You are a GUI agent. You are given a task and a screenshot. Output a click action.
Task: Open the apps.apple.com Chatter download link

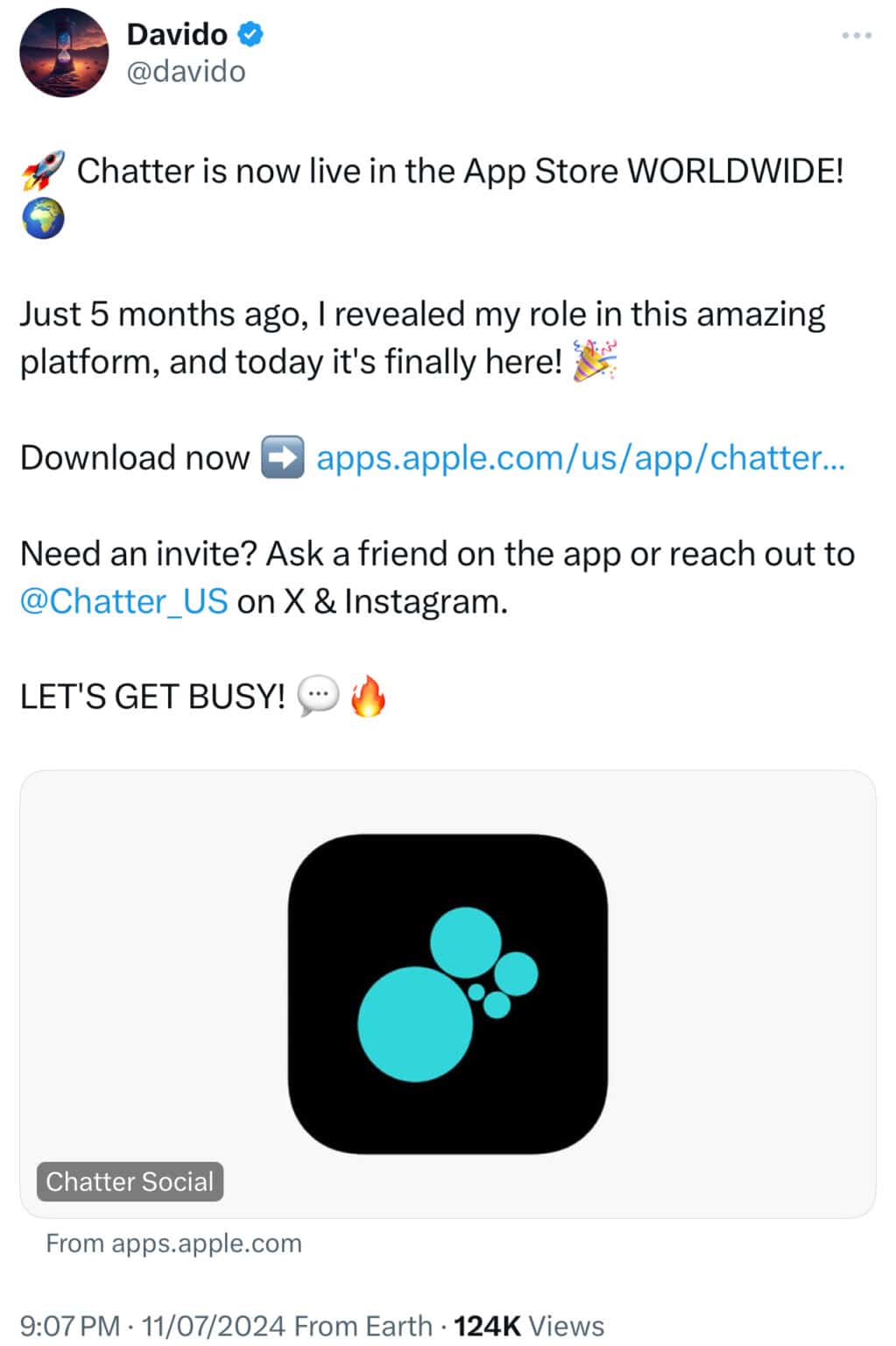tap(580, 457)
